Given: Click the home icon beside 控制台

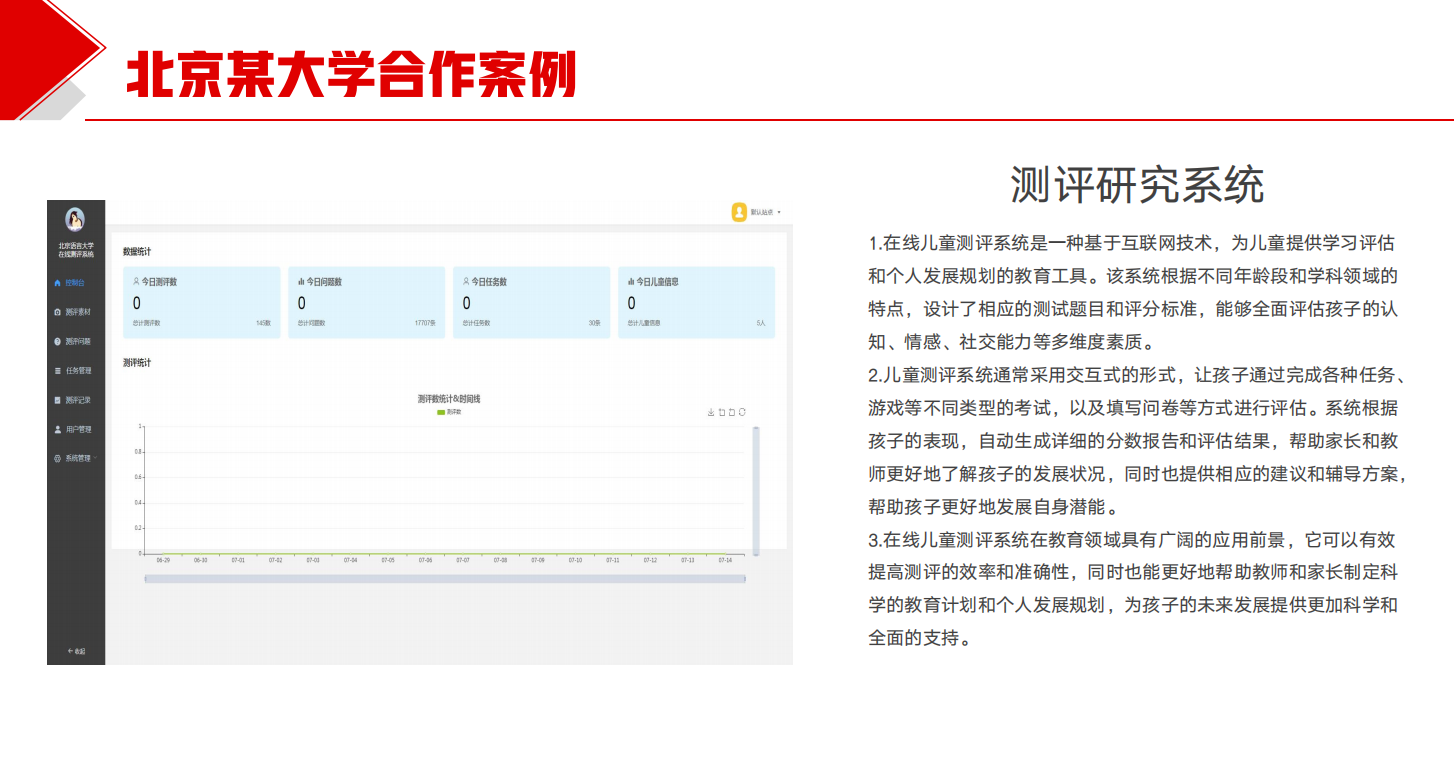Looking at the screenshot, I should [57, 283].
